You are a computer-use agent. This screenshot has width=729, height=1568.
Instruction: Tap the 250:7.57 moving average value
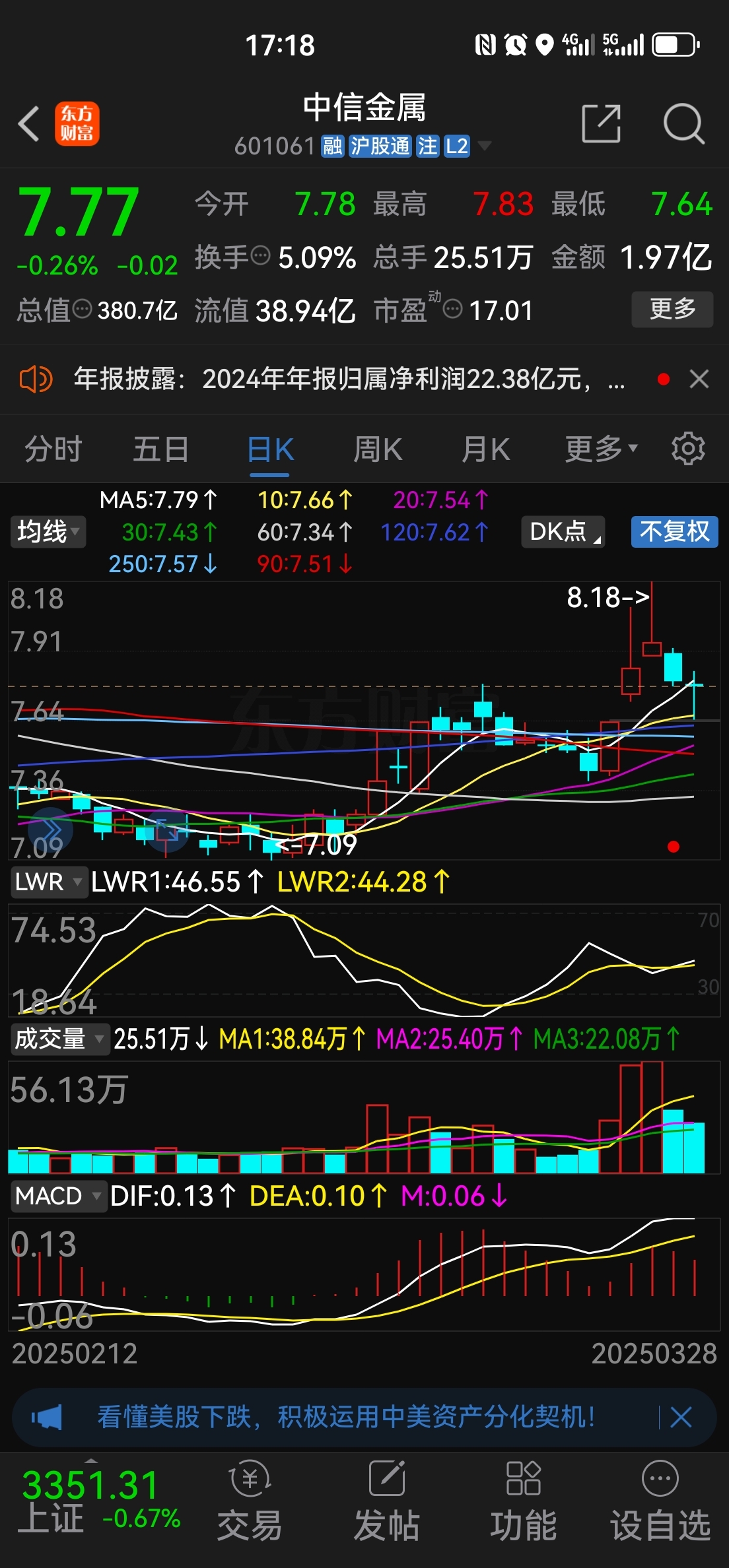(163, 564)
